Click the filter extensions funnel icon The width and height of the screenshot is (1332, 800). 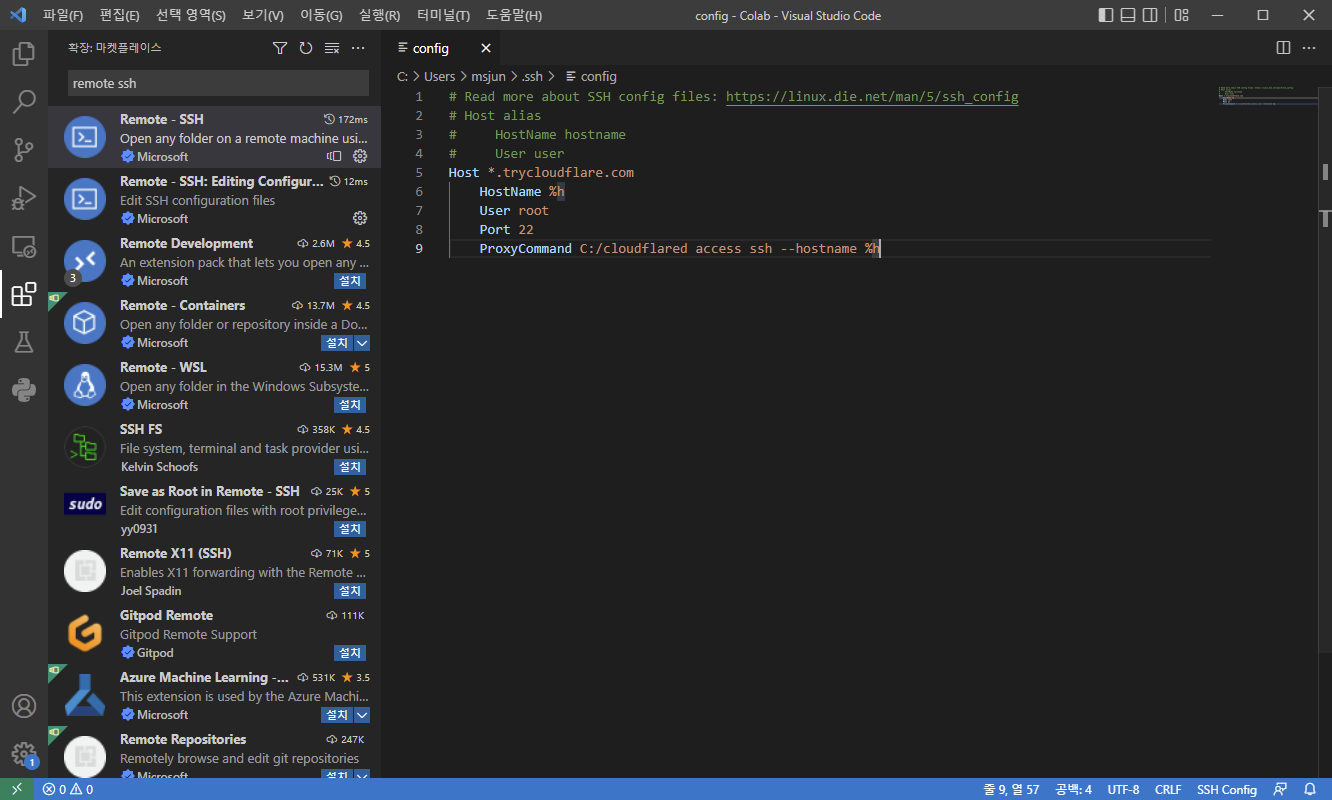(x=280, y=48)
